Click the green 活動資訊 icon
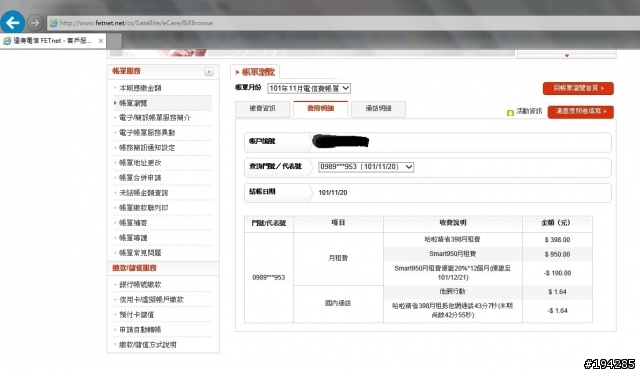This screenshot has width=640, height=372. (510, 112)
